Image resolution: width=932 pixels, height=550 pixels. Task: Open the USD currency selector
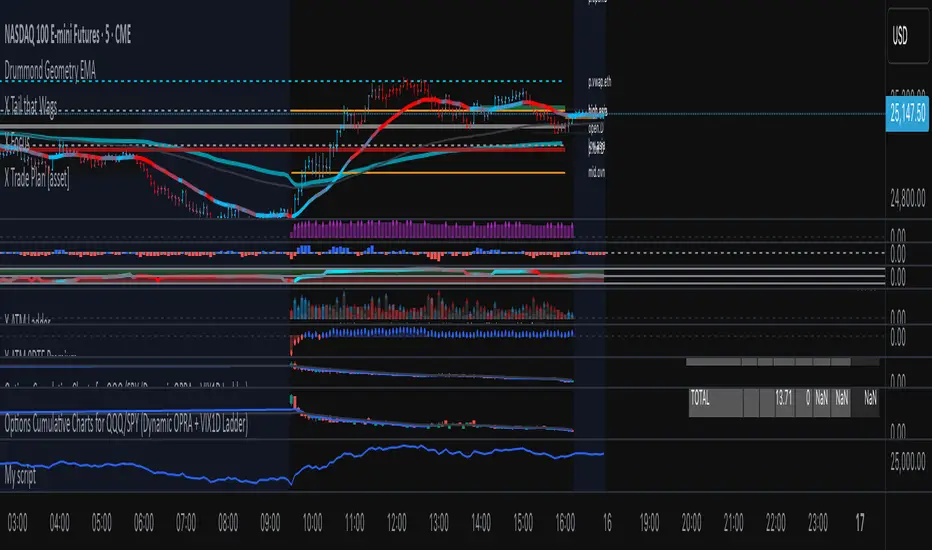[x=907, y=36]
